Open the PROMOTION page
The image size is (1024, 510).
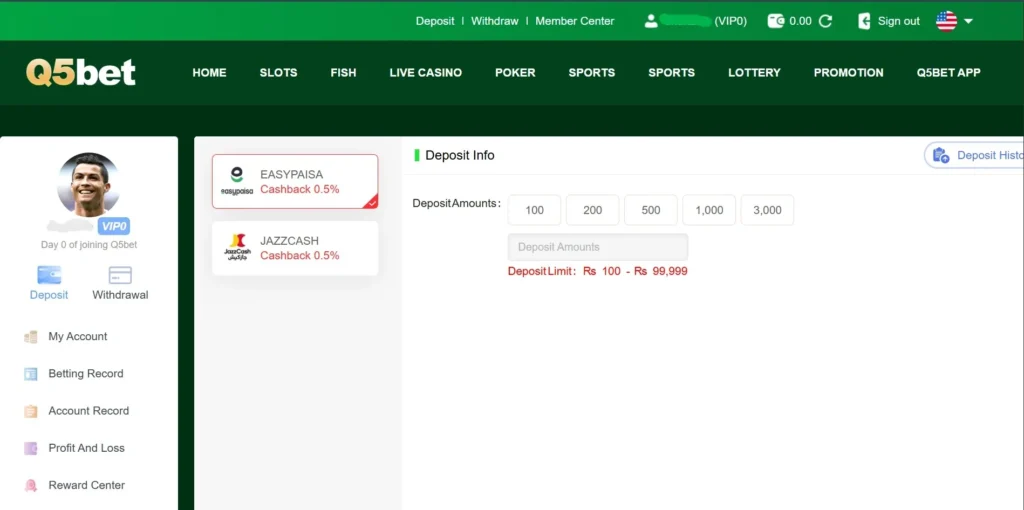pyautogui.click(x=848, y=73)
